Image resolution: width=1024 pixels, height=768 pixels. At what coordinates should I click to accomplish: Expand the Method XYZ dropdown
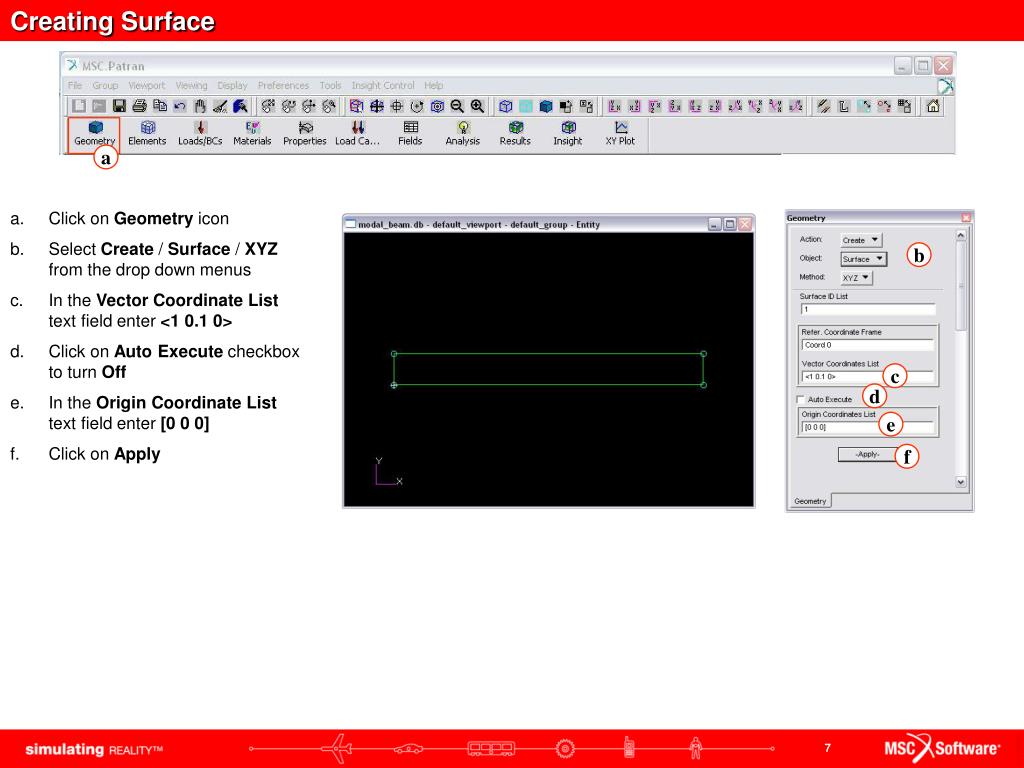pos(856,278)
